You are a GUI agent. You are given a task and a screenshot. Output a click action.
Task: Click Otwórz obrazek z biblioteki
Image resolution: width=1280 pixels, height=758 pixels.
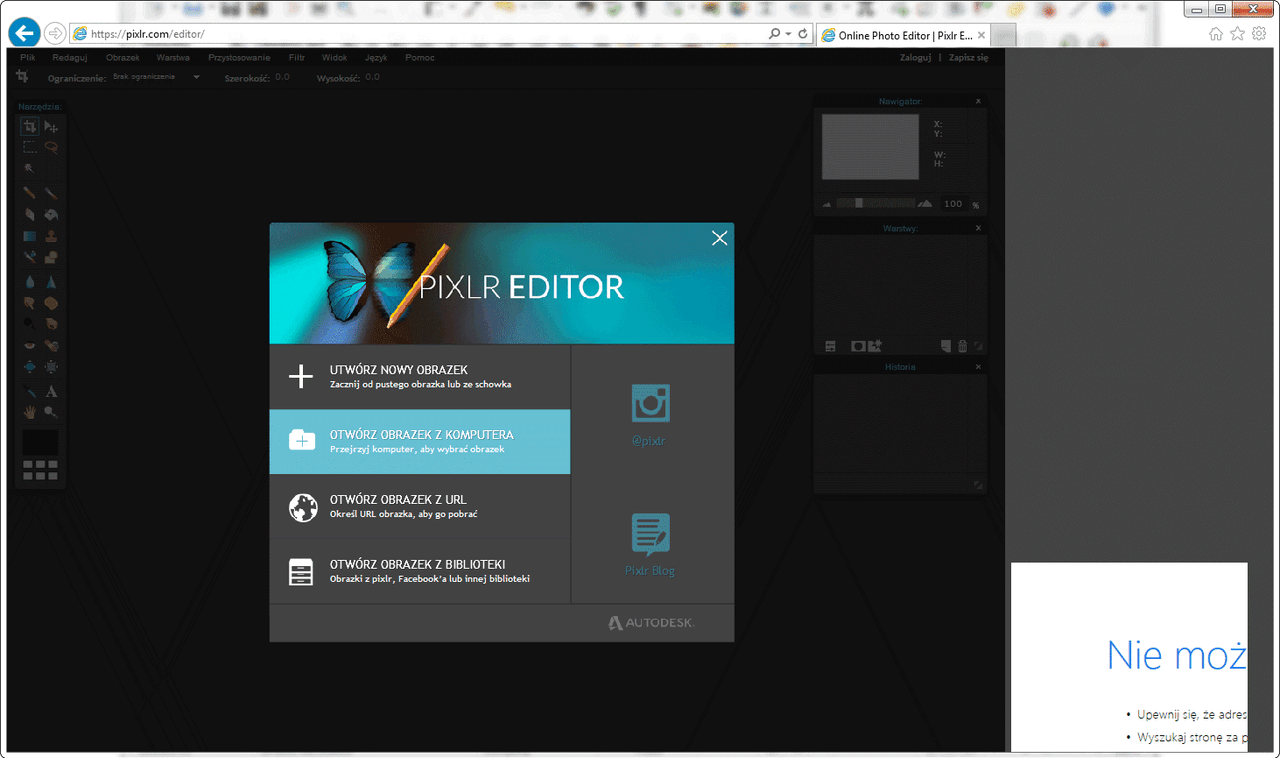420,571
